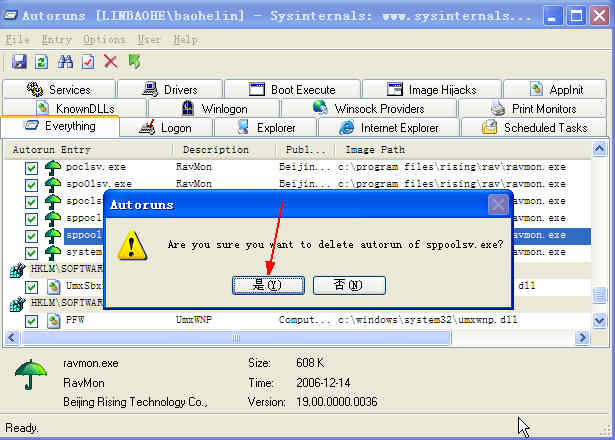
Task: Switch to the Boot Execute tab
Action: click(292, 89)
